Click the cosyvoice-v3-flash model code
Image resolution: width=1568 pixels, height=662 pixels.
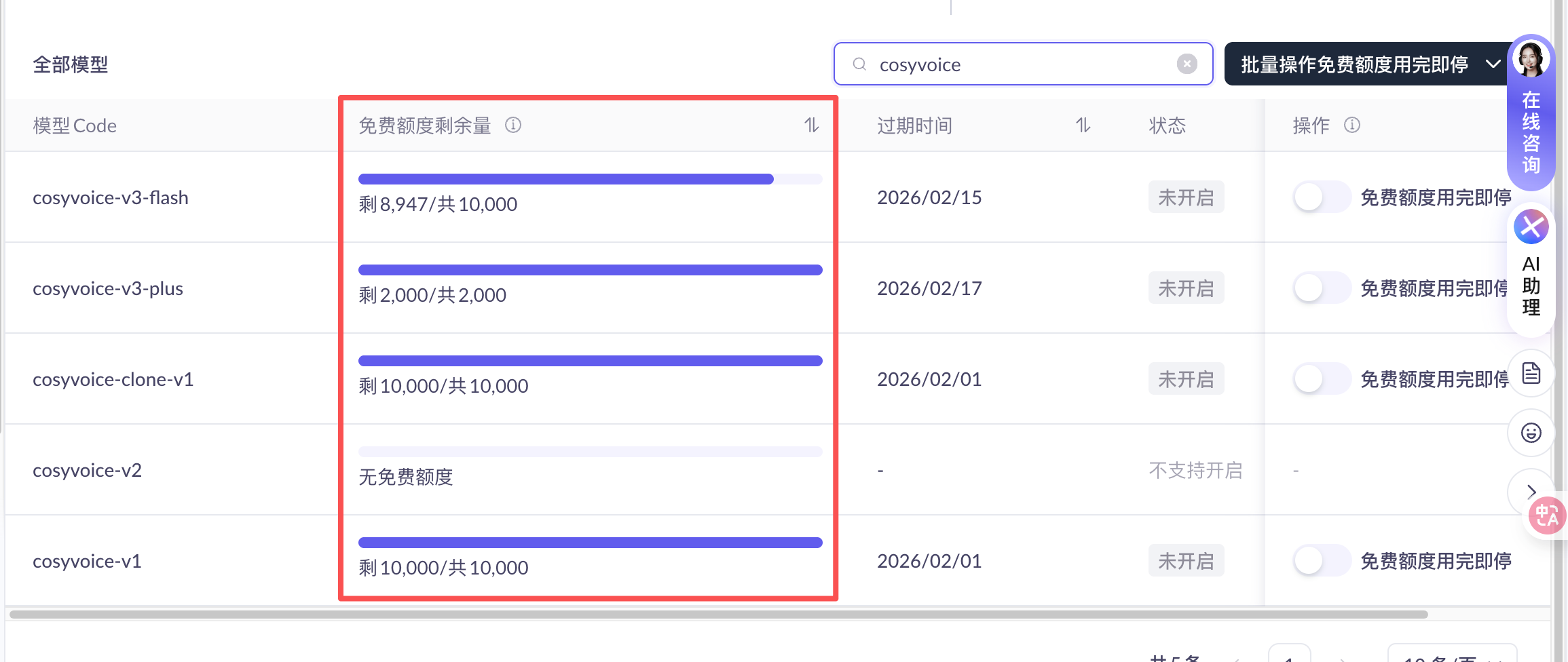click(x=111, y=197)
